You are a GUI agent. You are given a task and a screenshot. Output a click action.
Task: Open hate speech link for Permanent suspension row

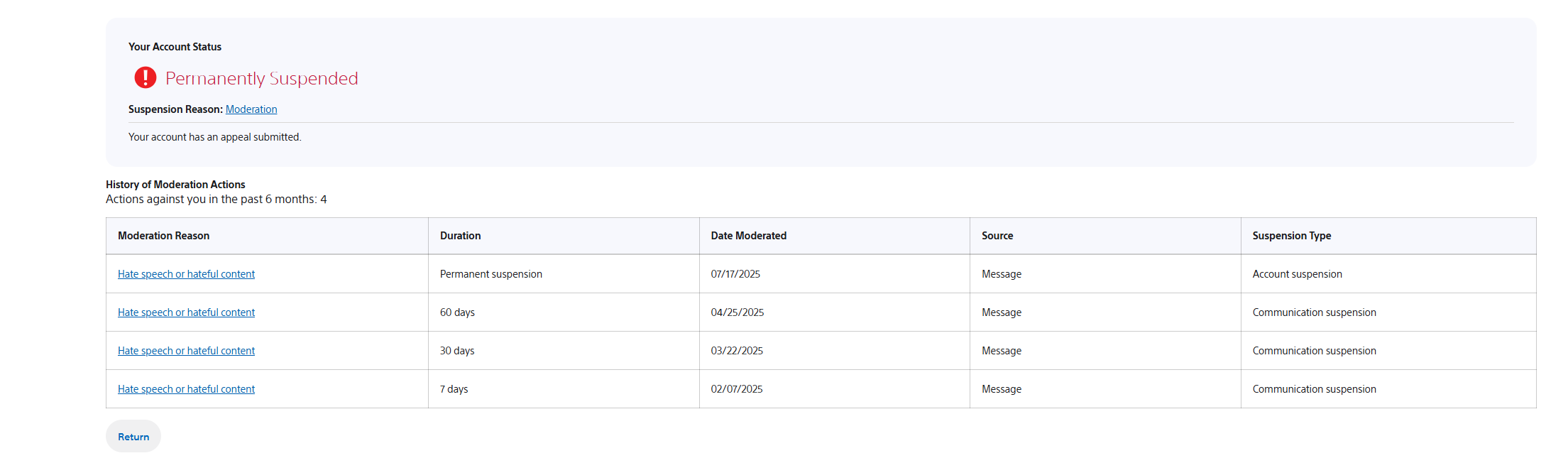[186, 274]
